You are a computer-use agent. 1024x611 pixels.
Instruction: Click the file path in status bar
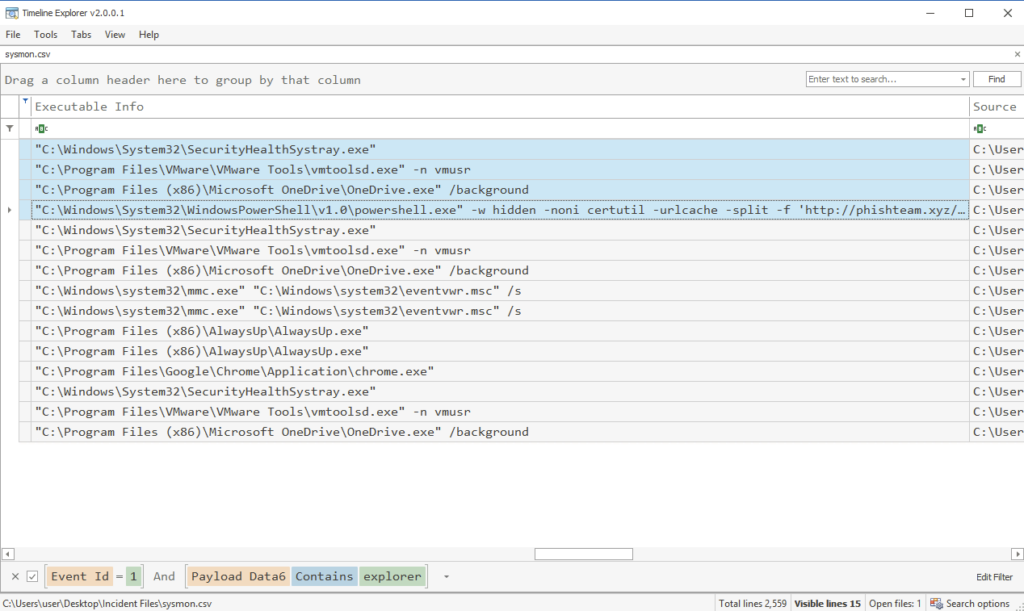108,604
